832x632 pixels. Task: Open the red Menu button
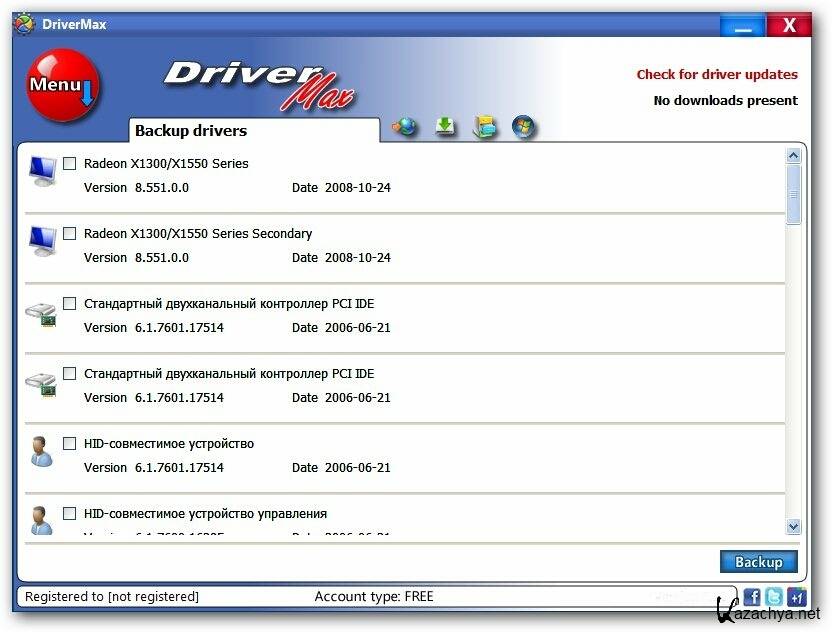pyautogui.click(x=62, y=85)
